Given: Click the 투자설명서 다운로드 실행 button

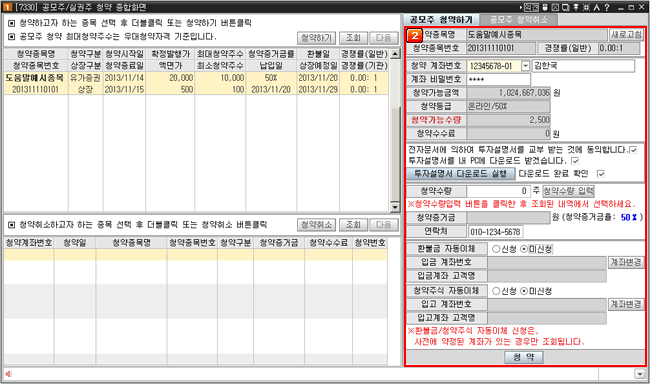Looking at the screenshot, I should [461, 173].
